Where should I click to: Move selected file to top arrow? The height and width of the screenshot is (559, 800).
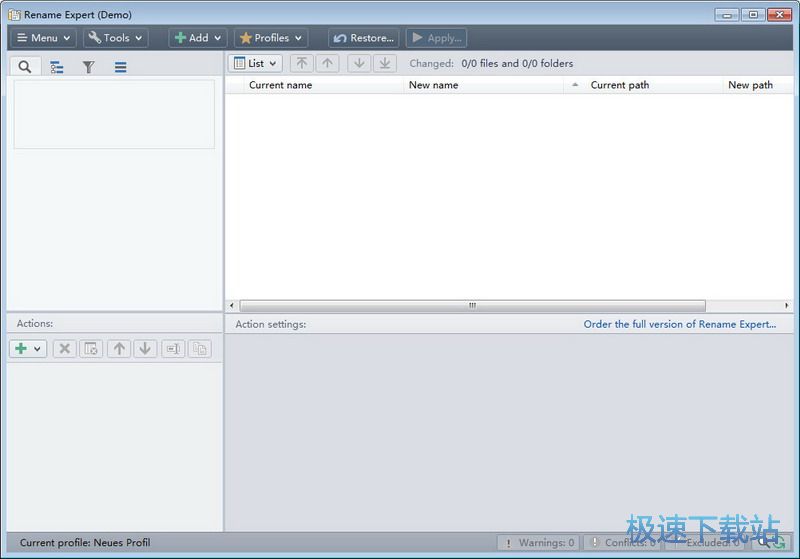click(301, 63)
